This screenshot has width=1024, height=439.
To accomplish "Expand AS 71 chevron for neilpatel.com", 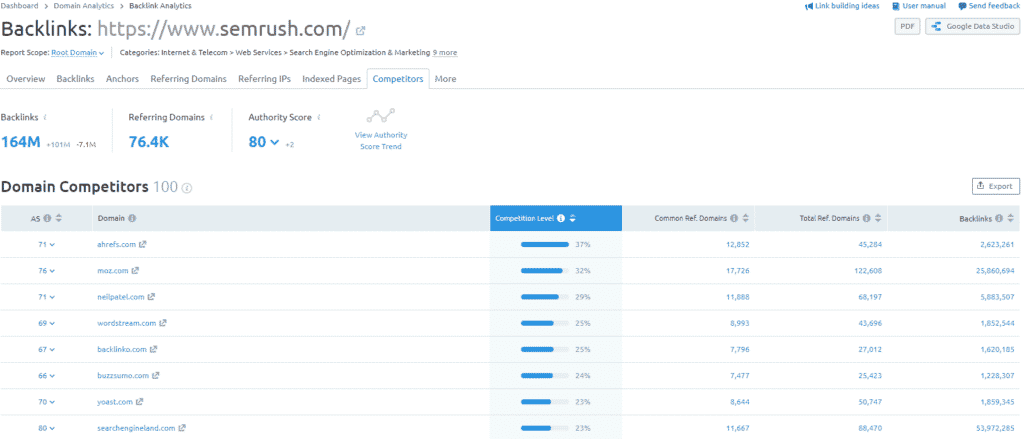I will [52, 297].
